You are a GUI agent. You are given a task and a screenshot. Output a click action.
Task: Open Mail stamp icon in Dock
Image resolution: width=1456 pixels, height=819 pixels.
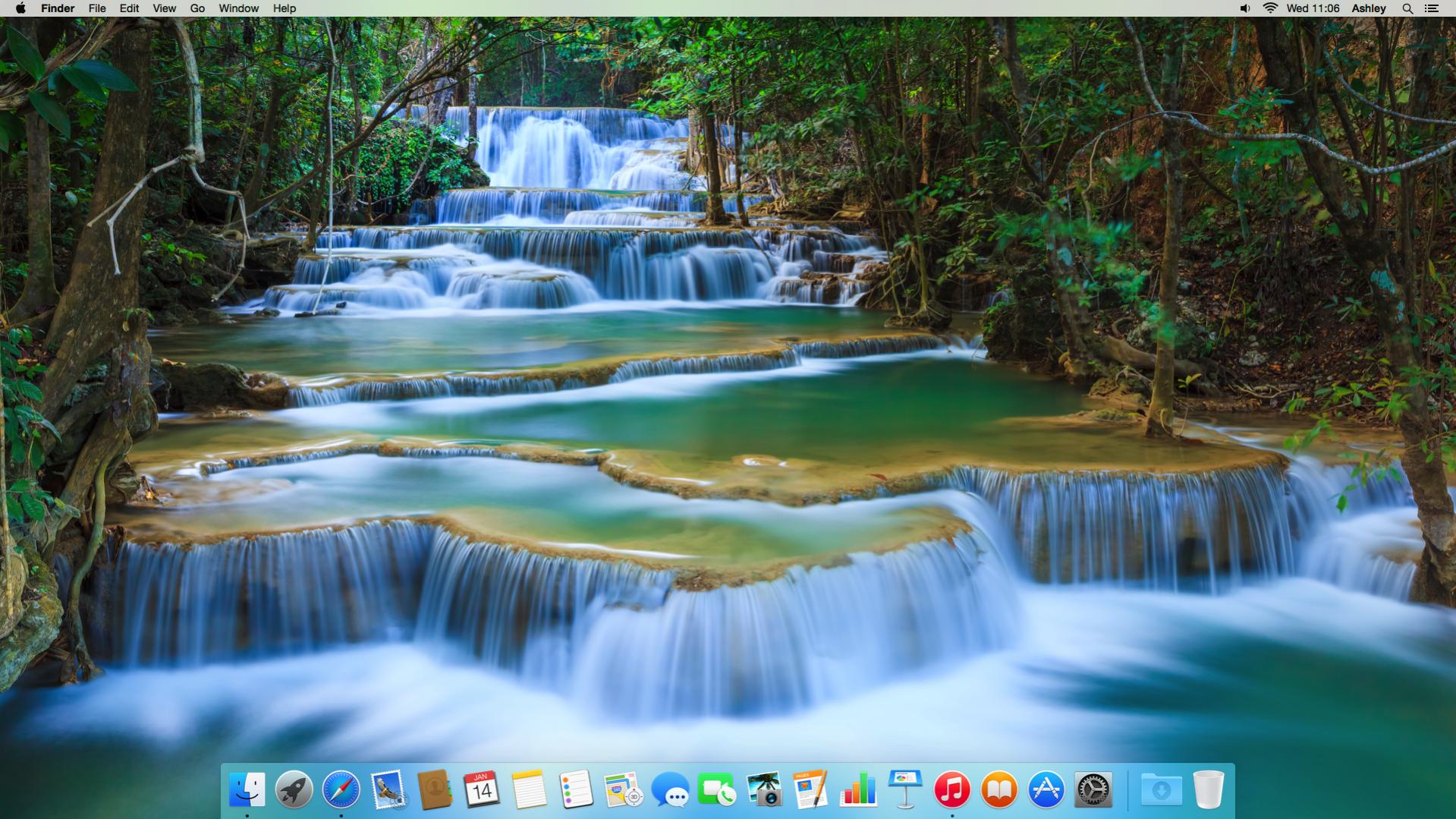[x=388, y=789]
